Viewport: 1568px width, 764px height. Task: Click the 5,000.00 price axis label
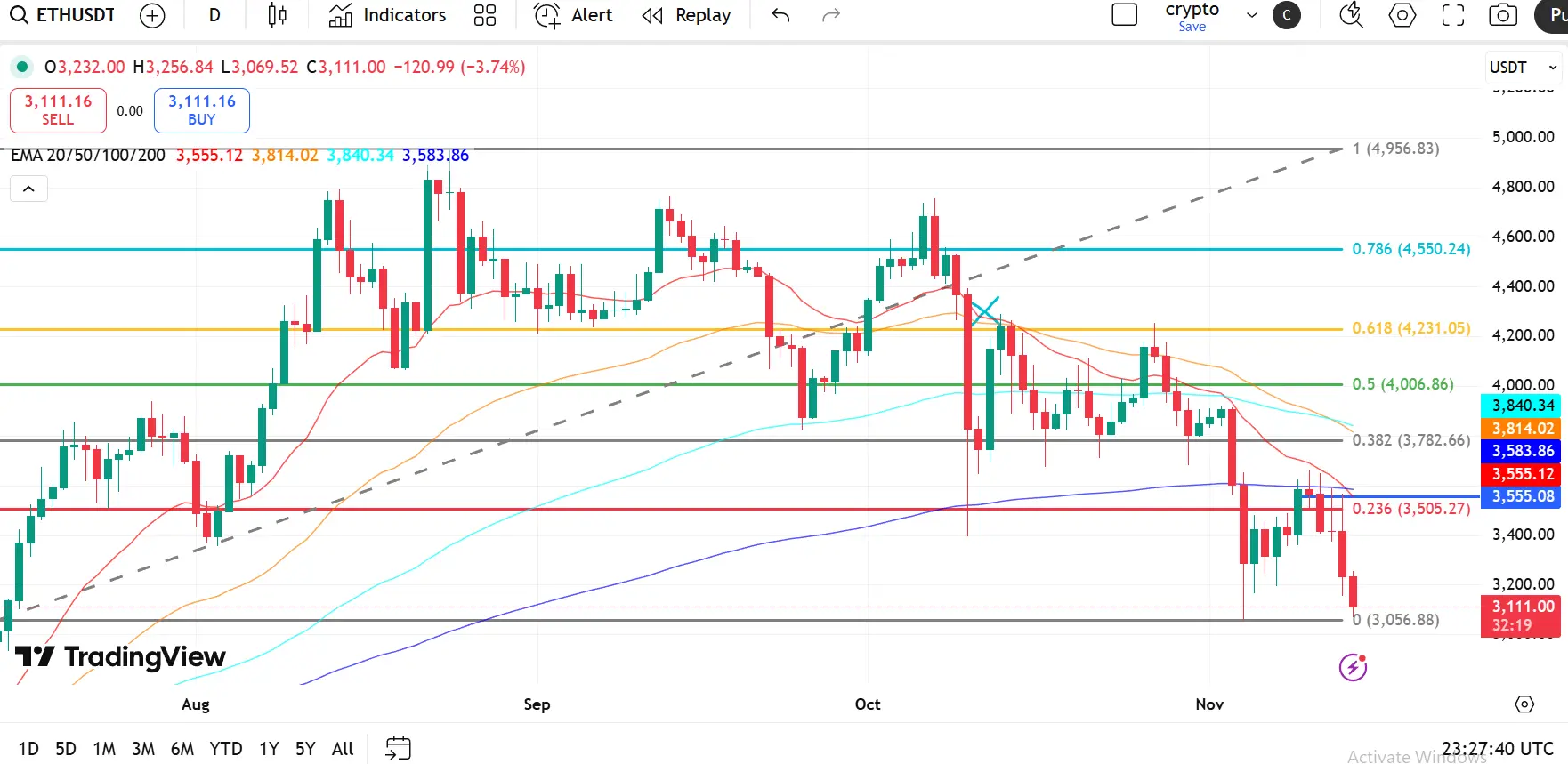click(1524, 137)
